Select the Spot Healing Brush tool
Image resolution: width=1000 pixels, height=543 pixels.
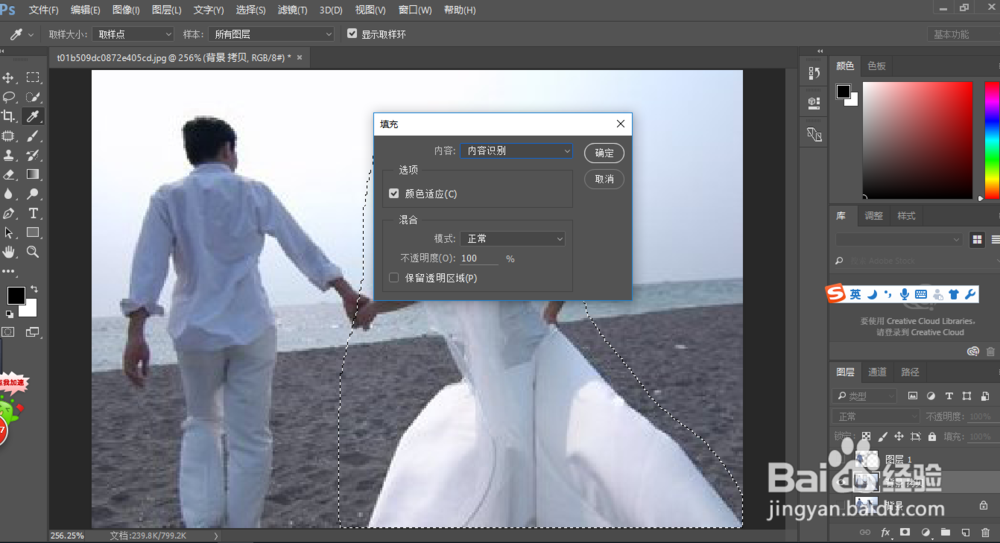coord(8,136)
